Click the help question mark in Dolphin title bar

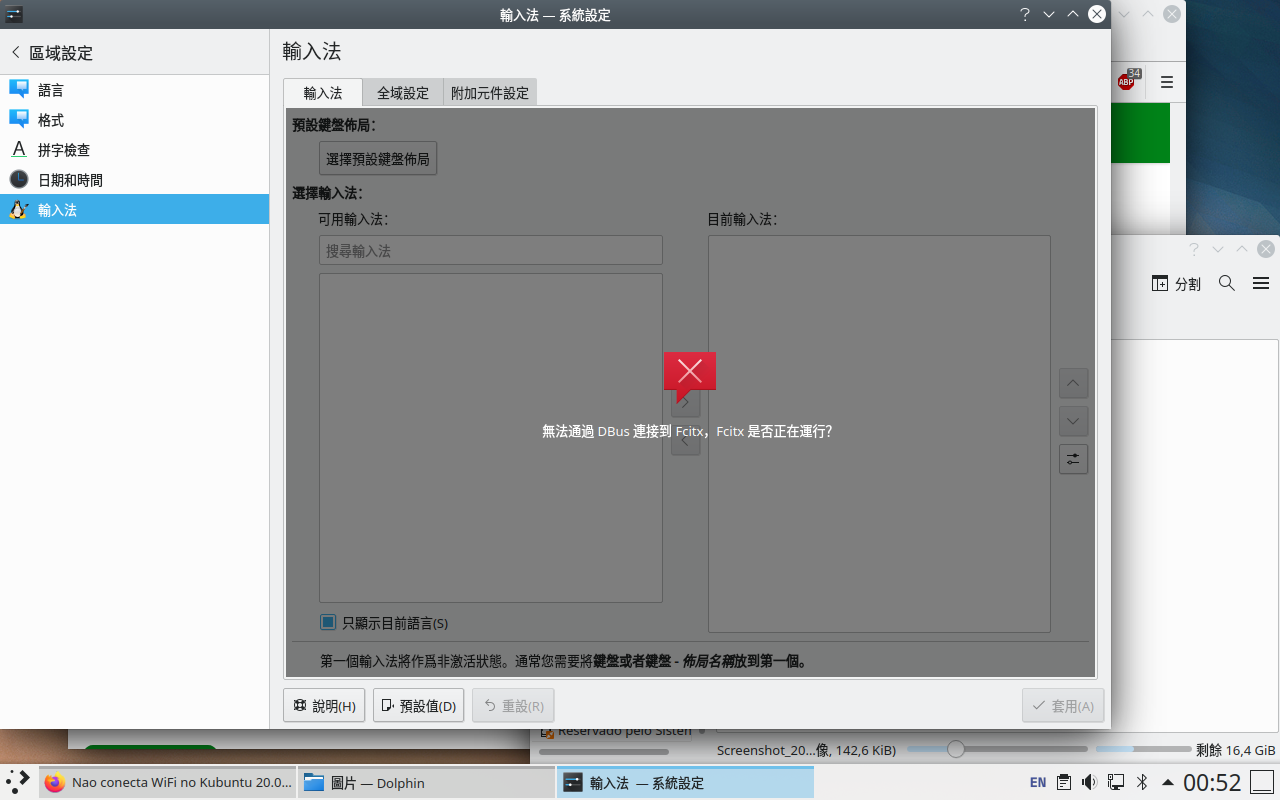click(1193, 249)
